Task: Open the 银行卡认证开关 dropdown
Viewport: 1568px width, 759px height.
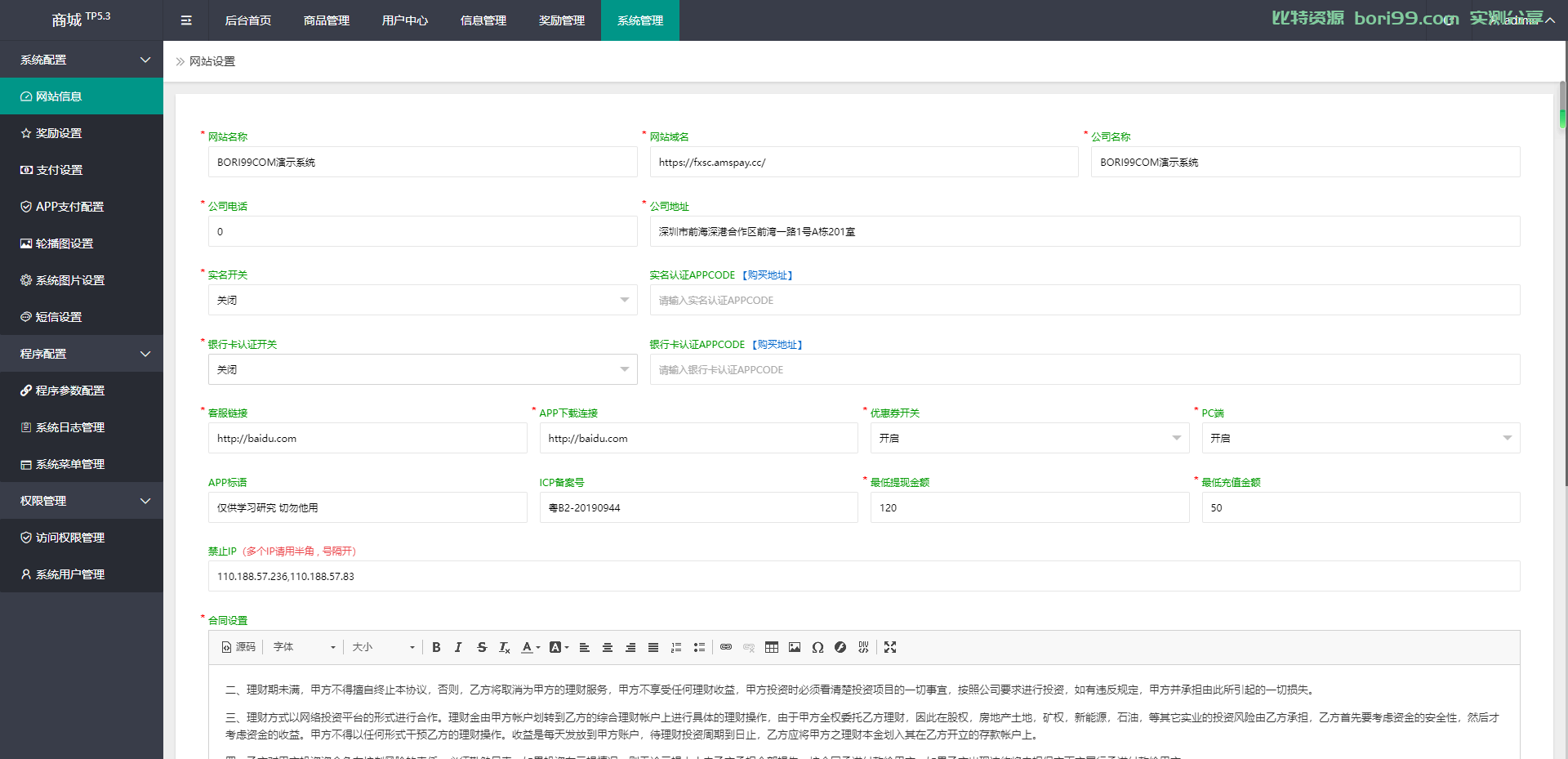Action: point(422,369)
